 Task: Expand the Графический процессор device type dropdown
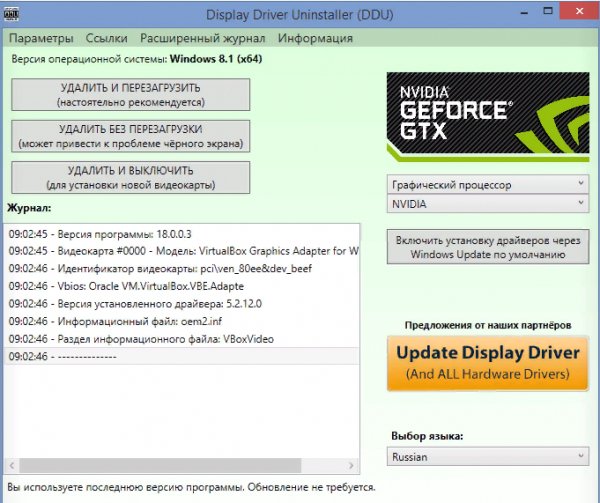488,184
